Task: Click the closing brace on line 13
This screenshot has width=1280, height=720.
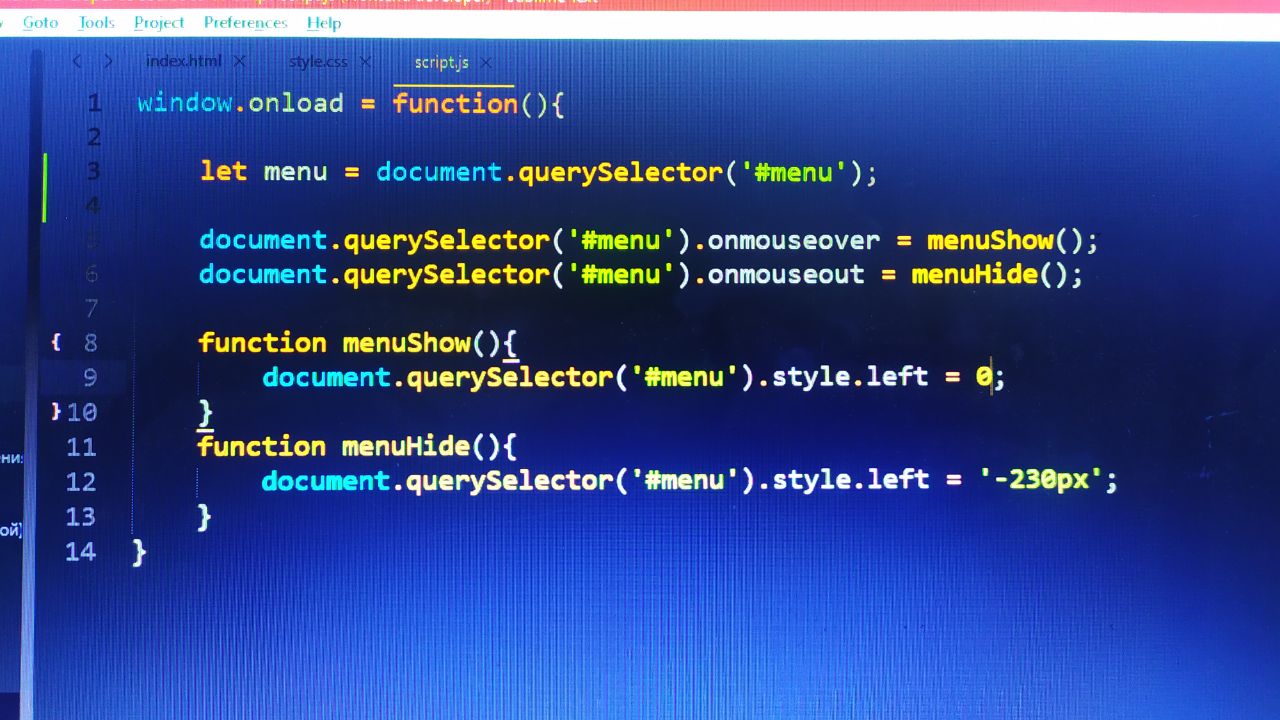Action: (204, 517)
